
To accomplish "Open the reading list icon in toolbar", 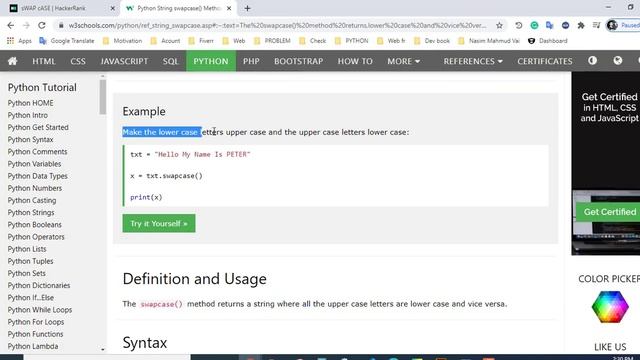I will pyautogui.click(x=596, y=25).
